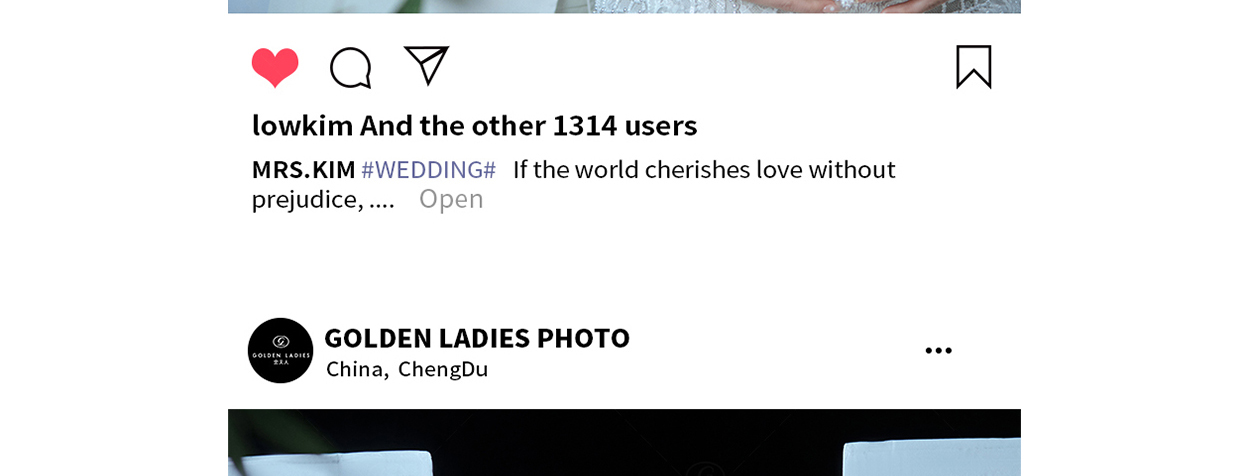This screenshot has height=476, width=1250.
Task: Share the post using the paper plane icon
Action: tap(427, 66)
